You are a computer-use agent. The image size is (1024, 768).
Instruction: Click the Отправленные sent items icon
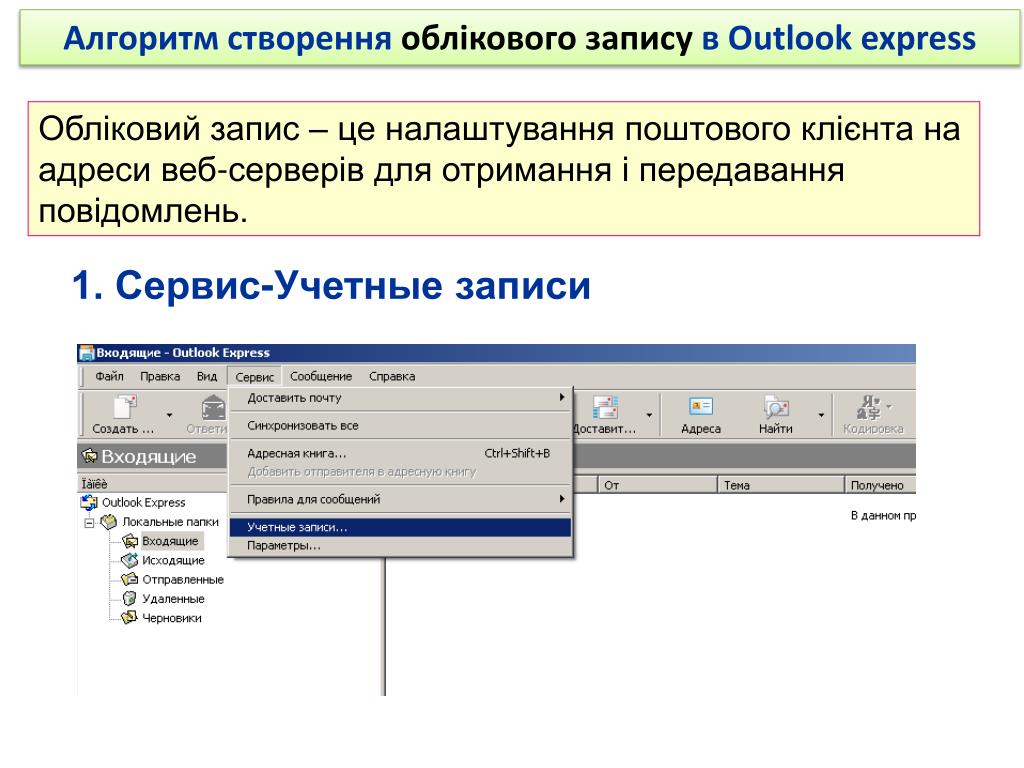click(130, 579)
